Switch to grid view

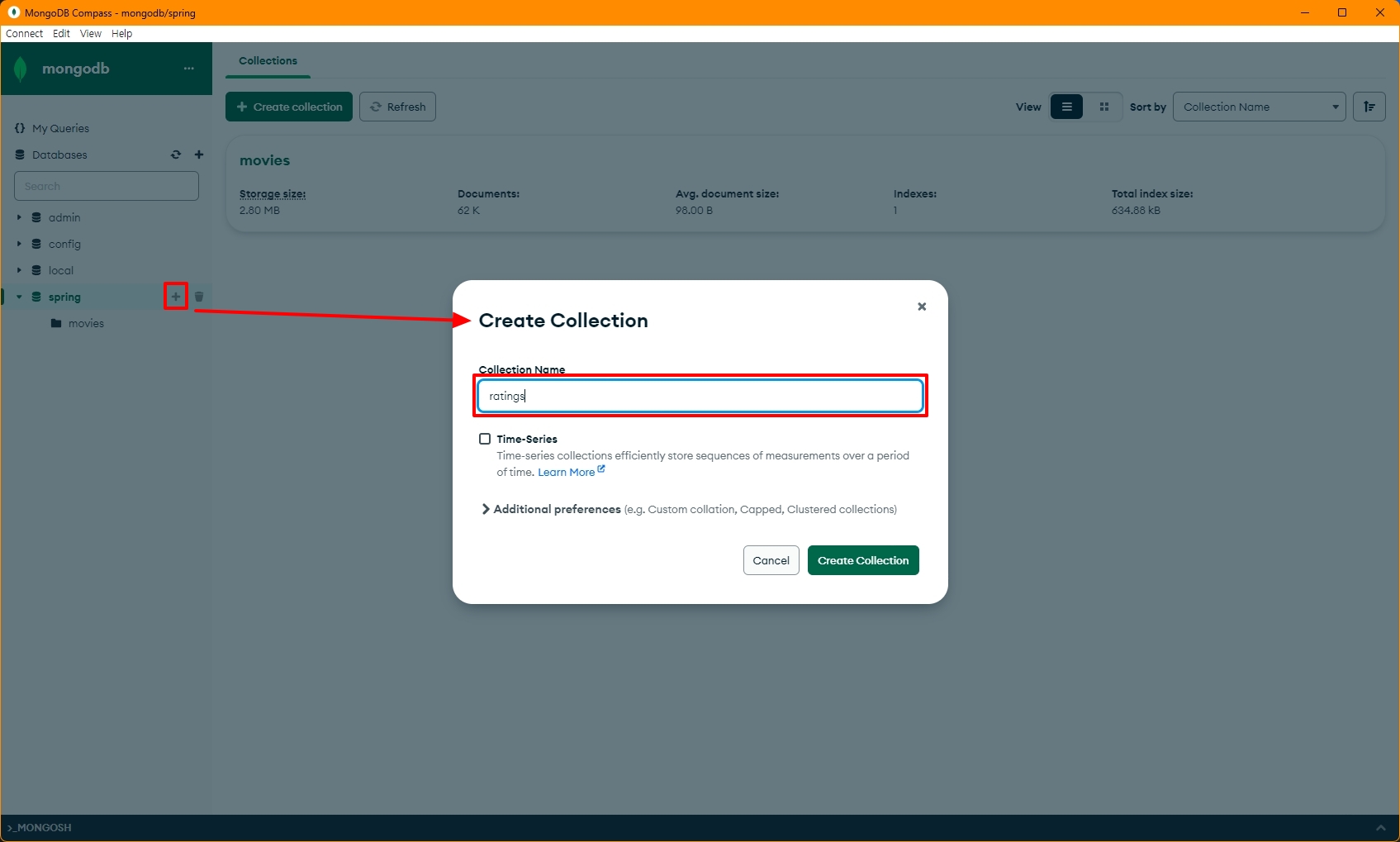pos(1104,107)
